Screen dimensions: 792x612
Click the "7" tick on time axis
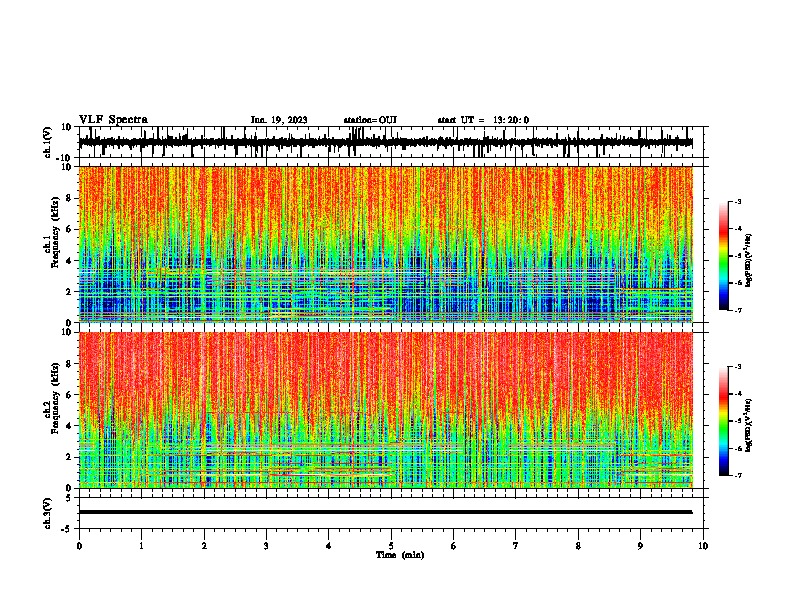point(516,546)
